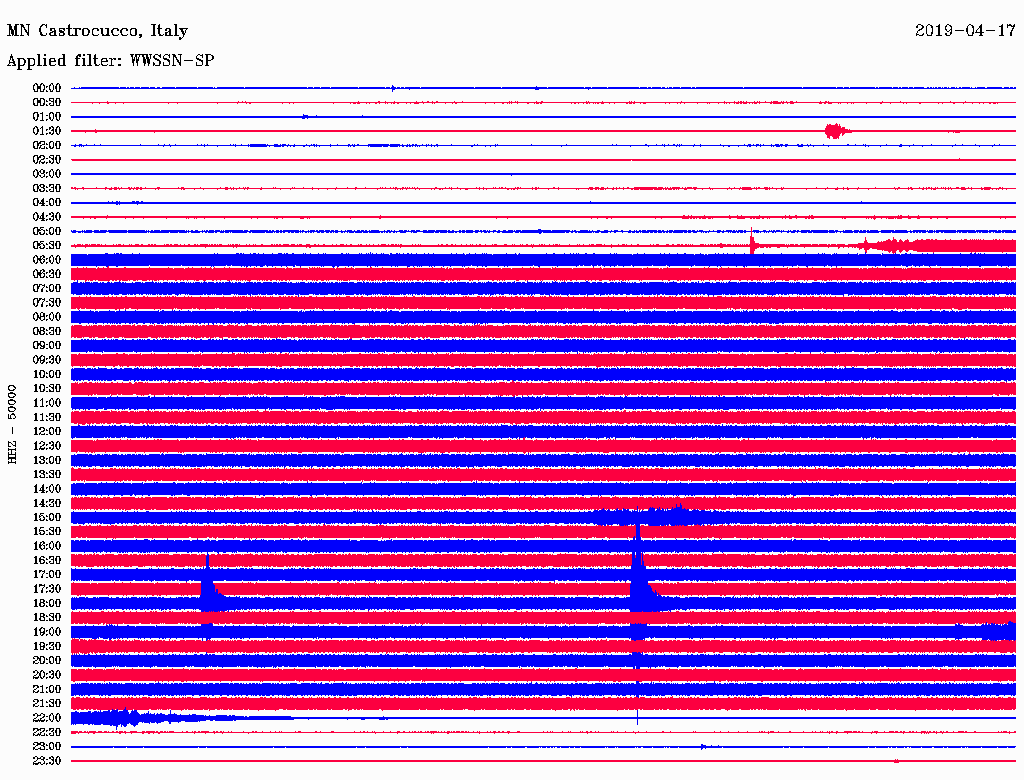Image resolution: width=1024 pixels, height=780 pixels.
Task: Click the 07:00 time label
Action: coord(47,288)
